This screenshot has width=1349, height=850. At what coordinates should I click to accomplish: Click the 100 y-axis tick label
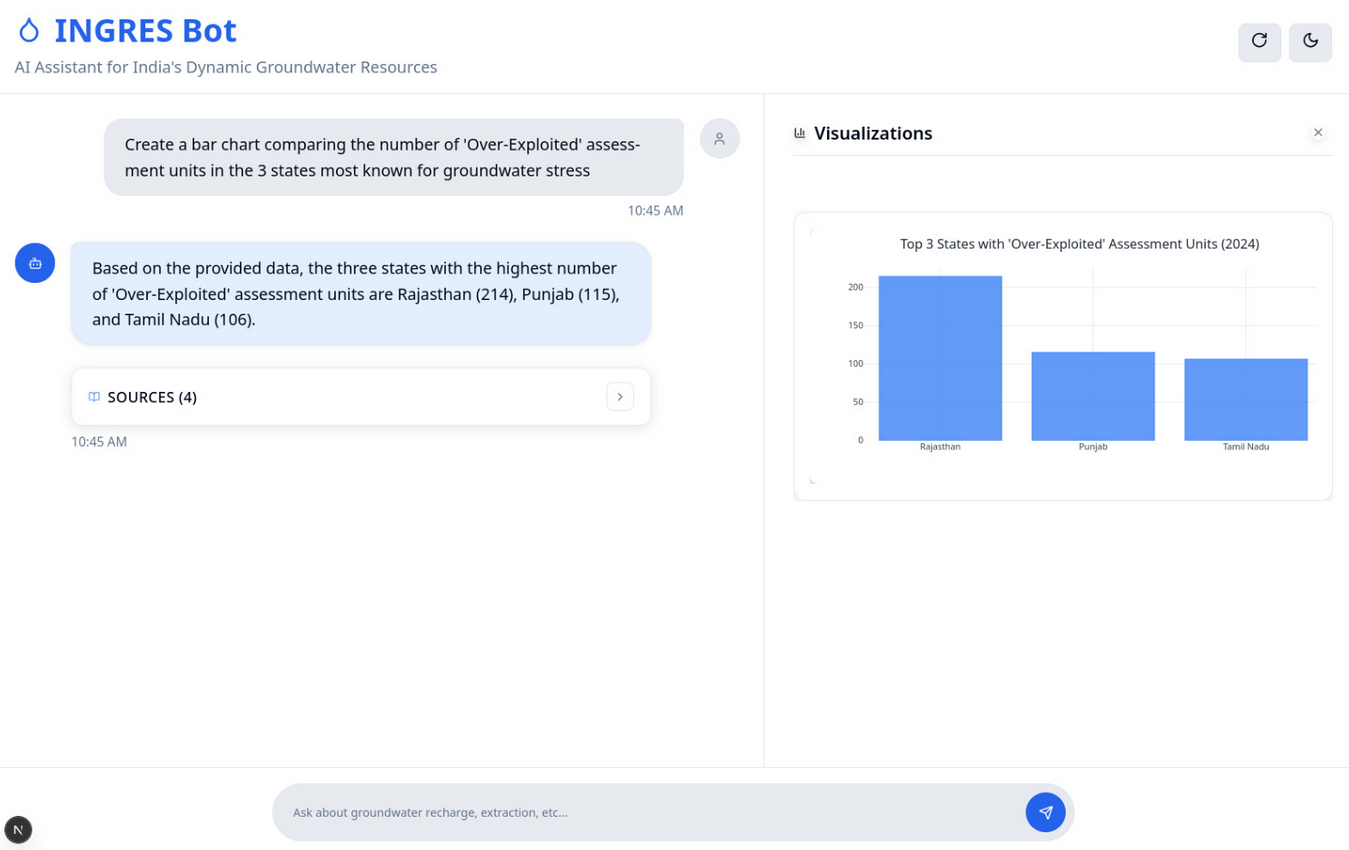pos(855,363)
